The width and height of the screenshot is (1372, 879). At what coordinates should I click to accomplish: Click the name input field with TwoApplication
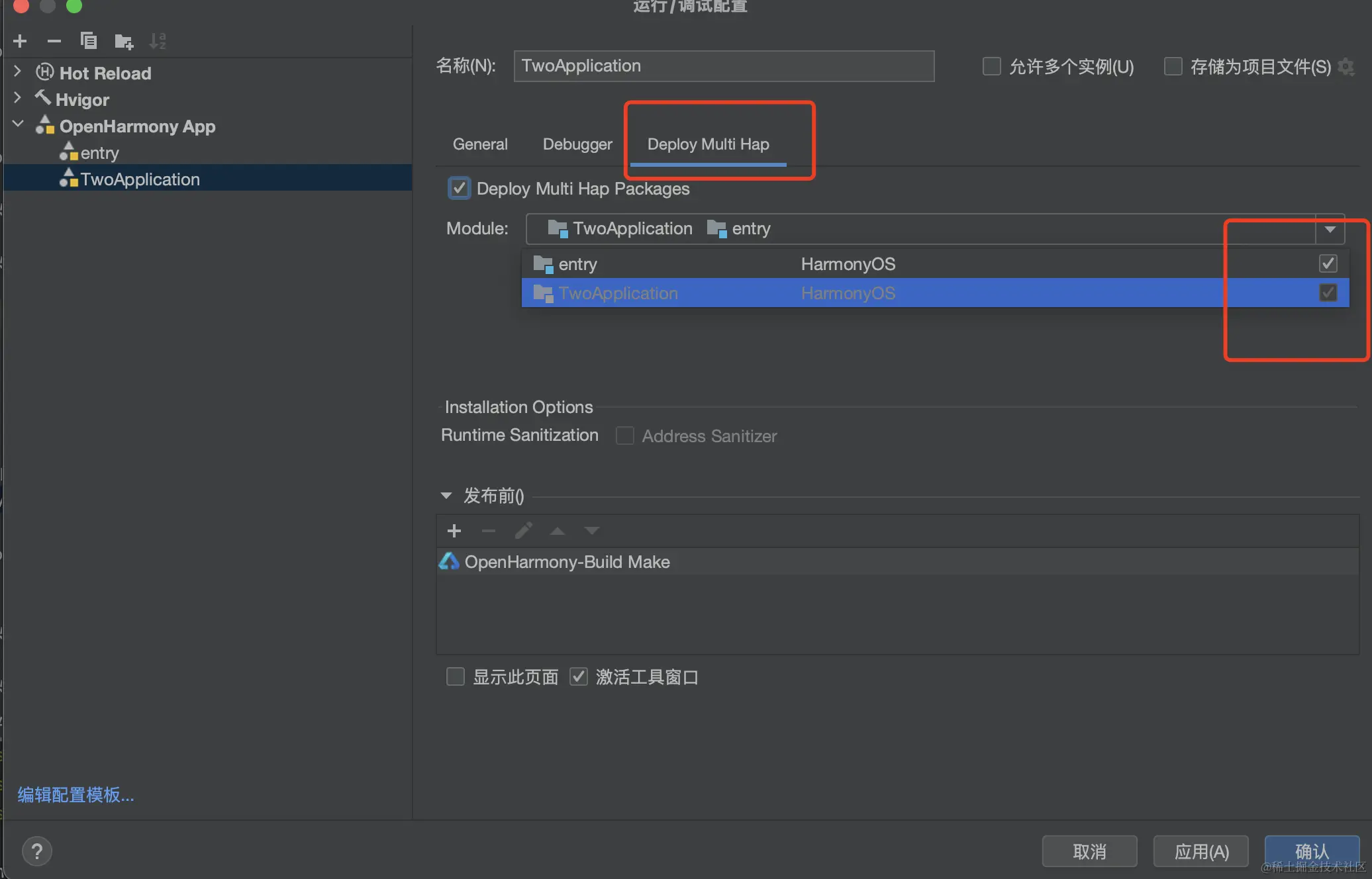click(x=723, y=66)
